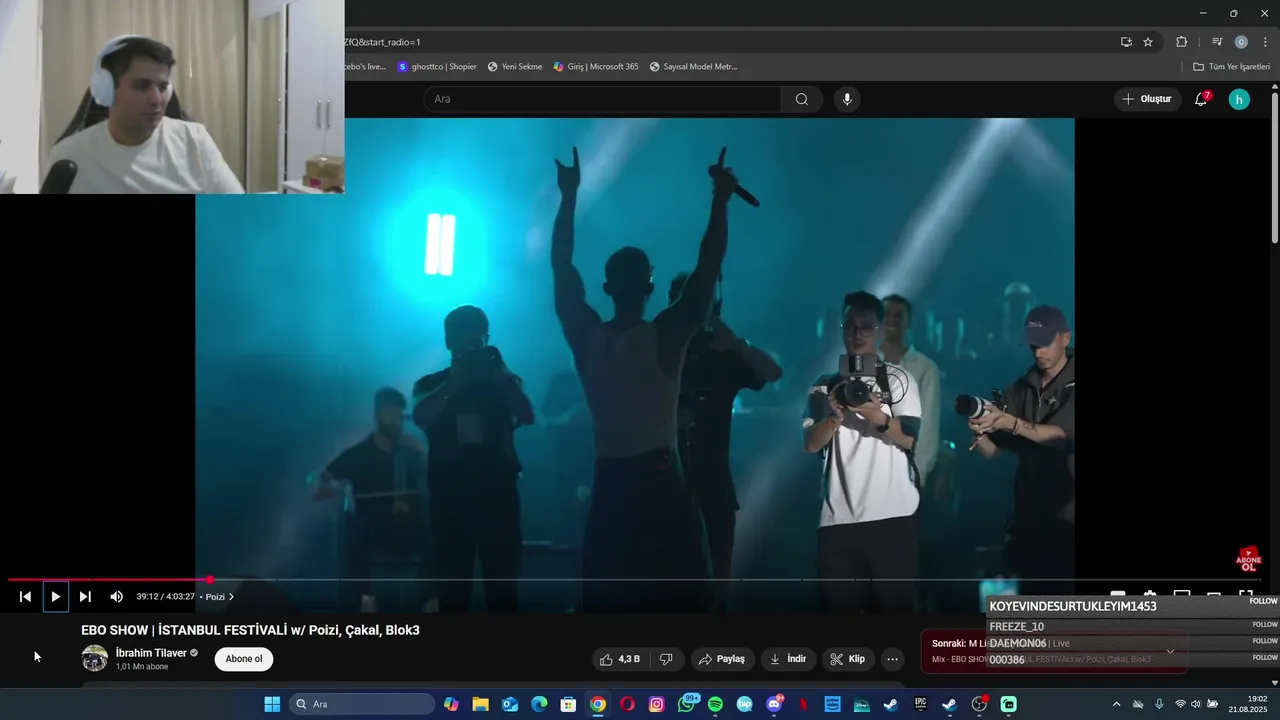Open the Sayısal Model Metr... bookmark

click(x=693, y=67)
